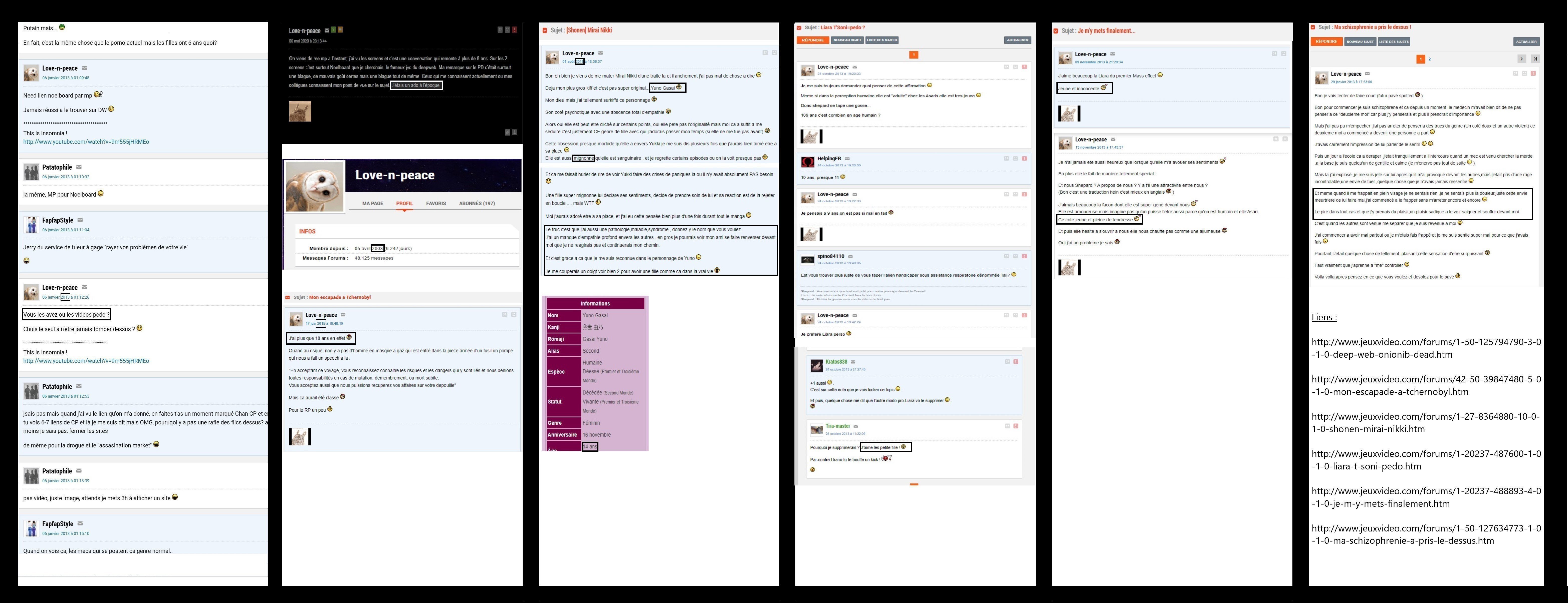Click the red report icon on spino84110's post
Screen dimensions: 1568x603
[x=1024, y=256]
